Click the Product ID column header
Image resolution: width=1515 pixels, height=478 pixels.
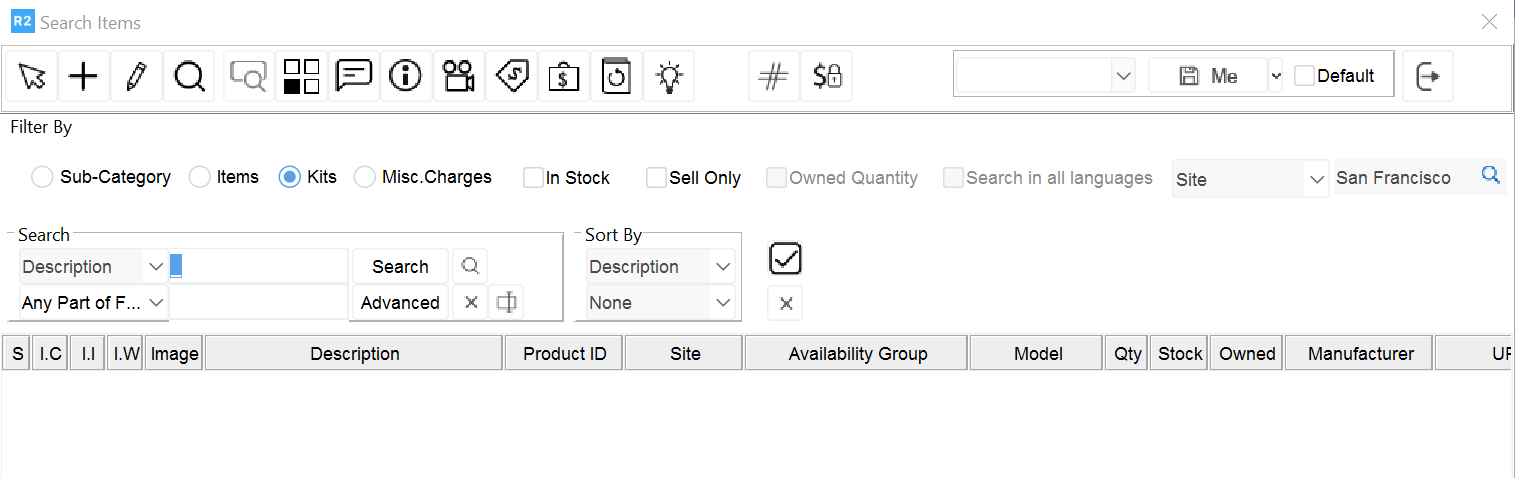point(565,354)
